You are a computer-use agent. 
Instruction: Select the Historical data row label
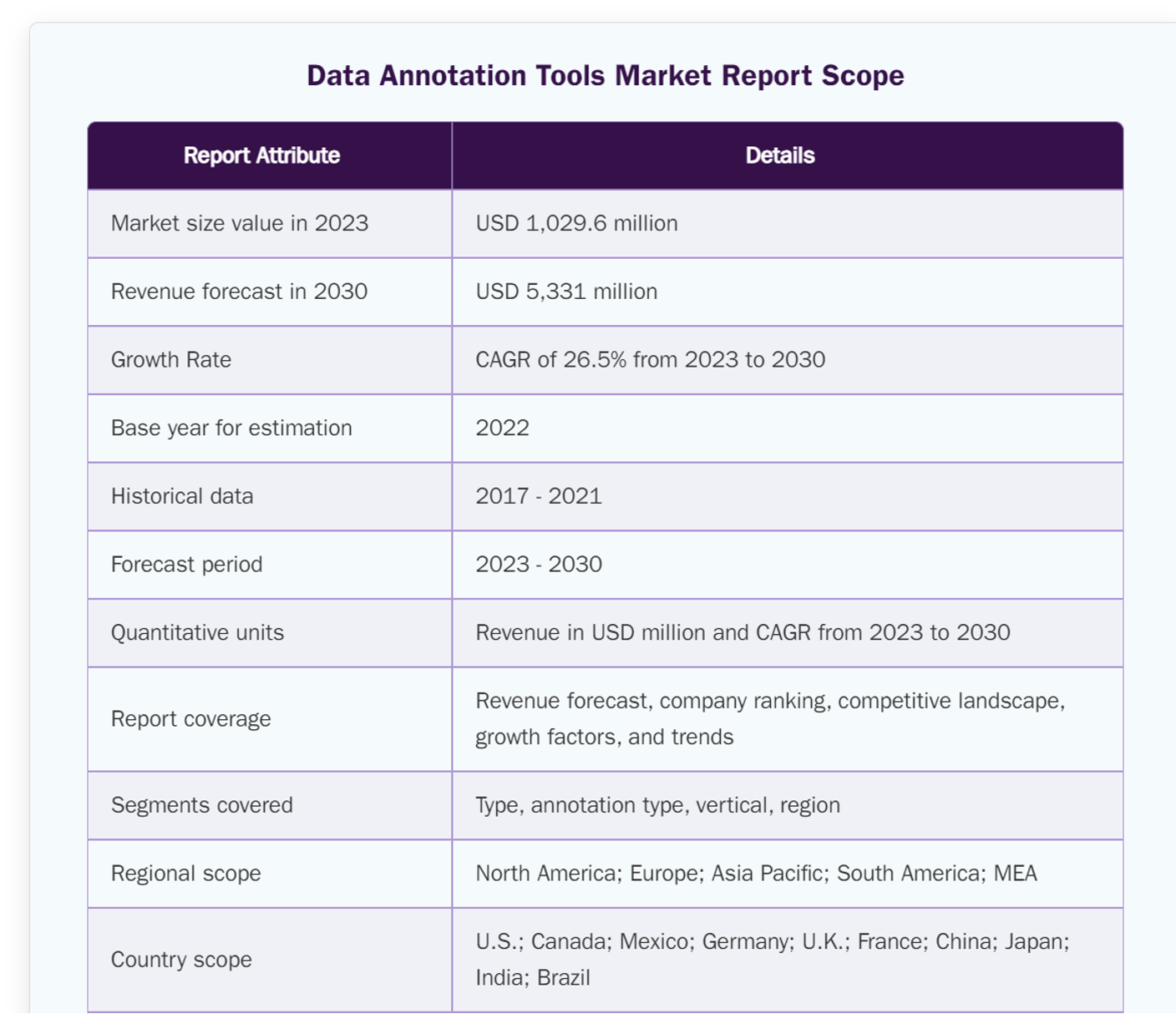pyautogui.click(x=182, y=496)
